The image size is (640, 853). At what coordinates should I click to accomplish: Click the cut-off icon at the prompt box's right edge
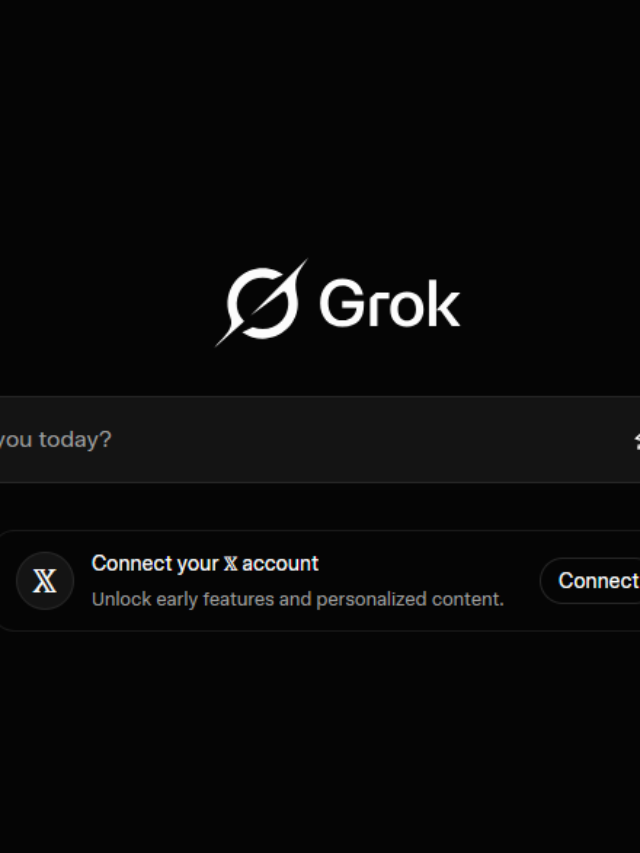click(x=636, y=440)
